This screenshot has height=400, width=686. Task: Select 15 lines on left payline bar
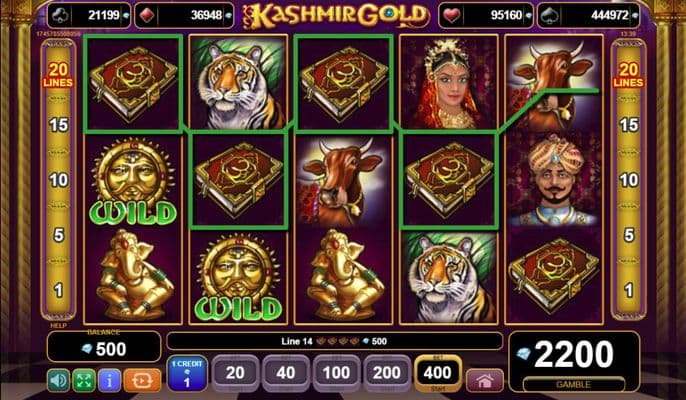58,125
